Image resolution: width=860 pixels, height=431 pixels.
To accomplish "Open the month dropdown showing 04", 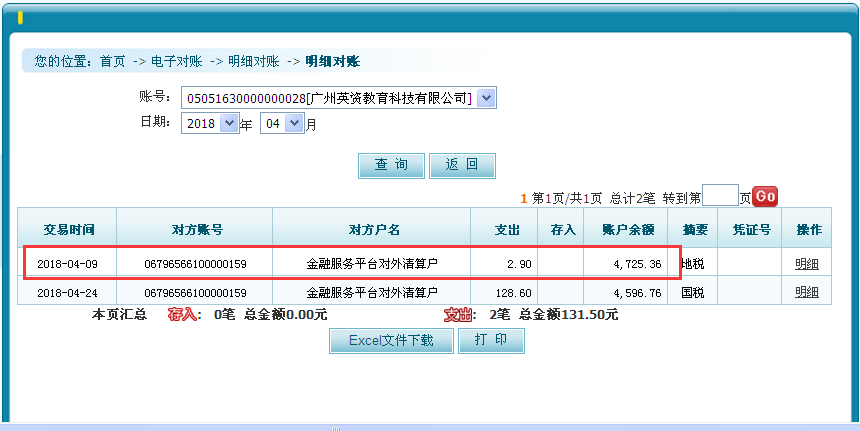I will pos(294,124).
